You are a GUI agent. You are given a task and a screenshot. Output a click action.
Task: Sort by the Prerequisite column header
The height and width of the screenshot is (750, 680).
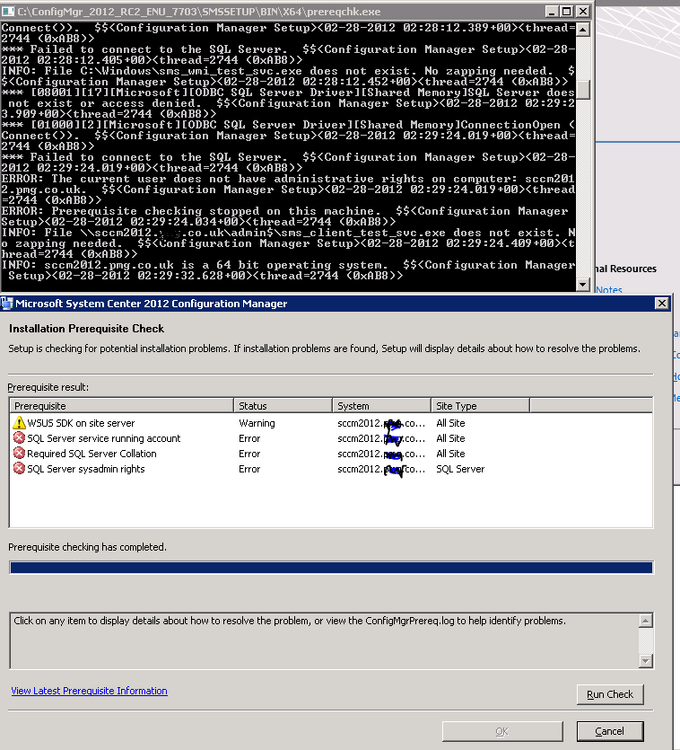click(x=121, y=406)
